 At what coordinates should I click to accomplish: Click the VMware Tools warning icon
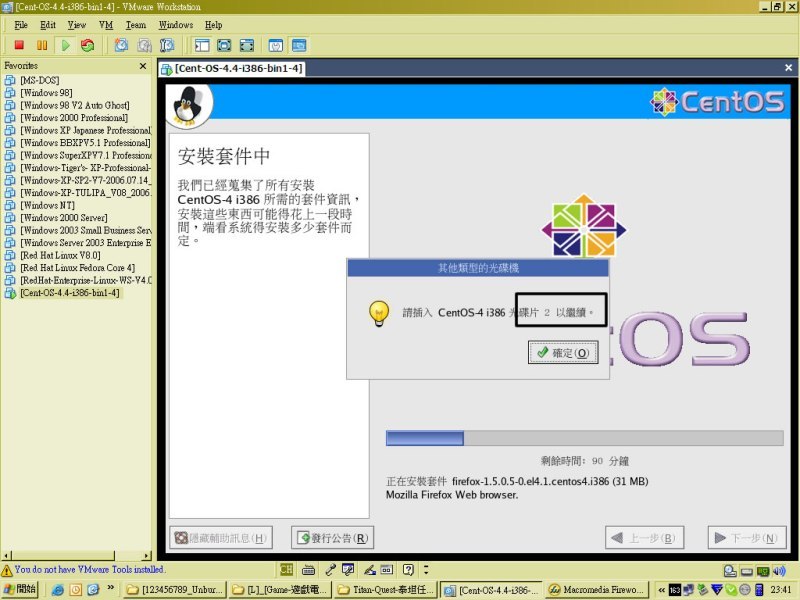[7, 570]
